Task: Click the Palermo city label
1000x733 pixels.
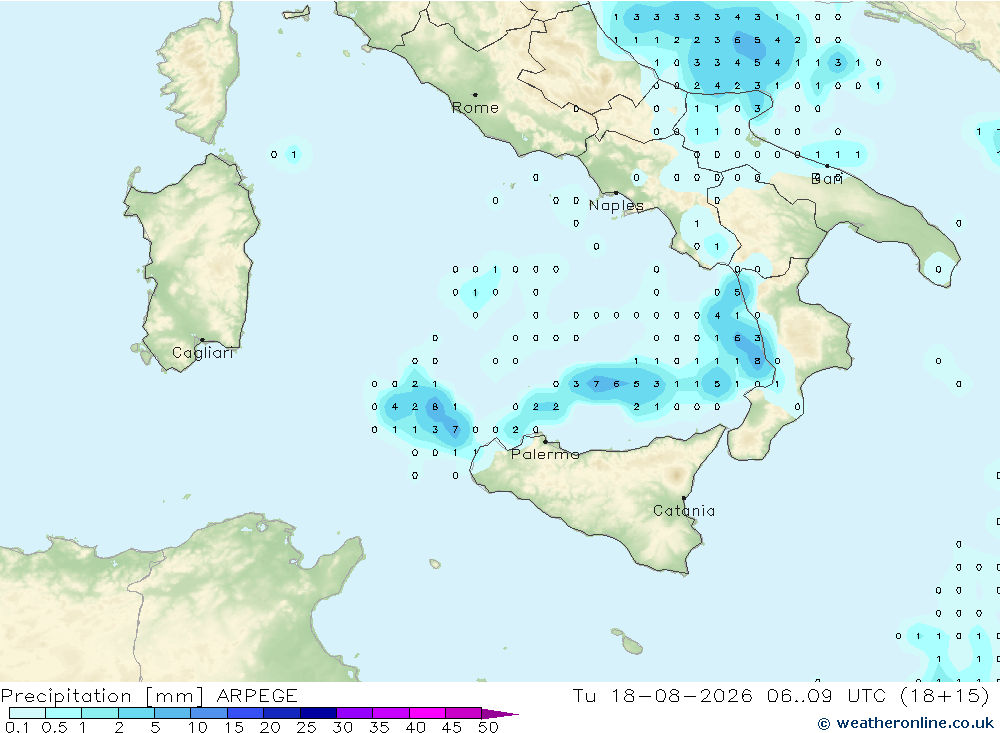Action: point(545,454)
